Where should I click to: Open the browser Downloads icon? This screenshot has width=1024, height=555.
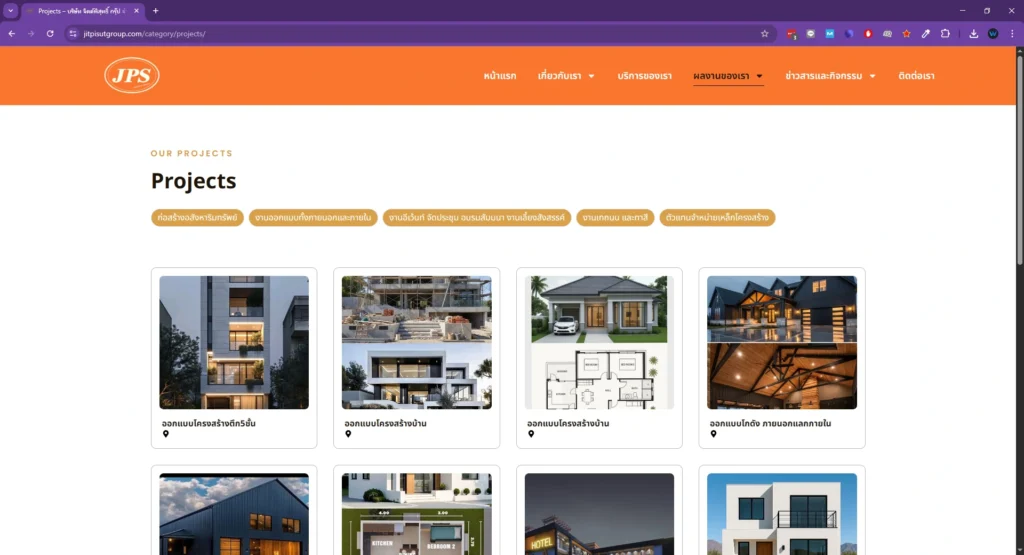[973, 33]
